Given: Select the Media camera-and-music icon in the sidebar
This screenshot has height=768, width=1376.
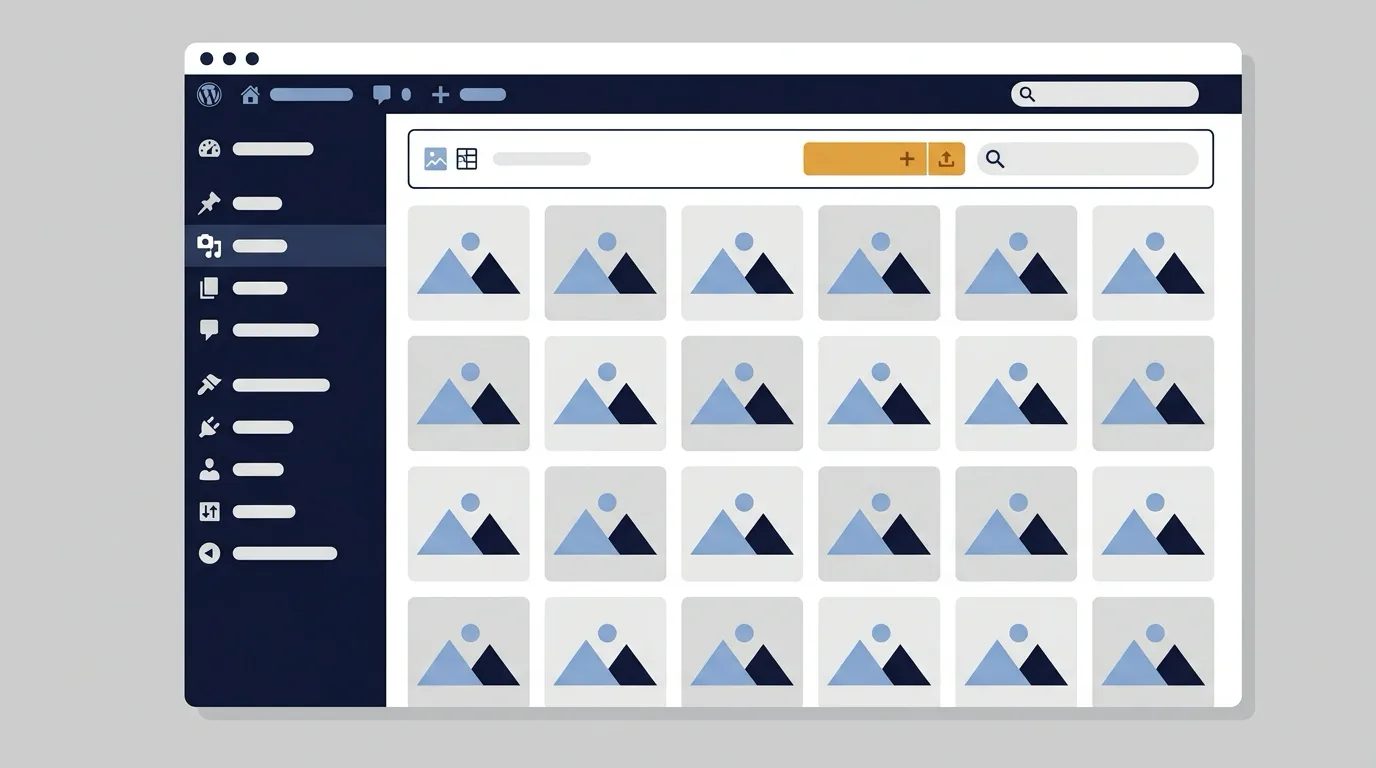Looking at the screenshot, I should click(209, 246).
